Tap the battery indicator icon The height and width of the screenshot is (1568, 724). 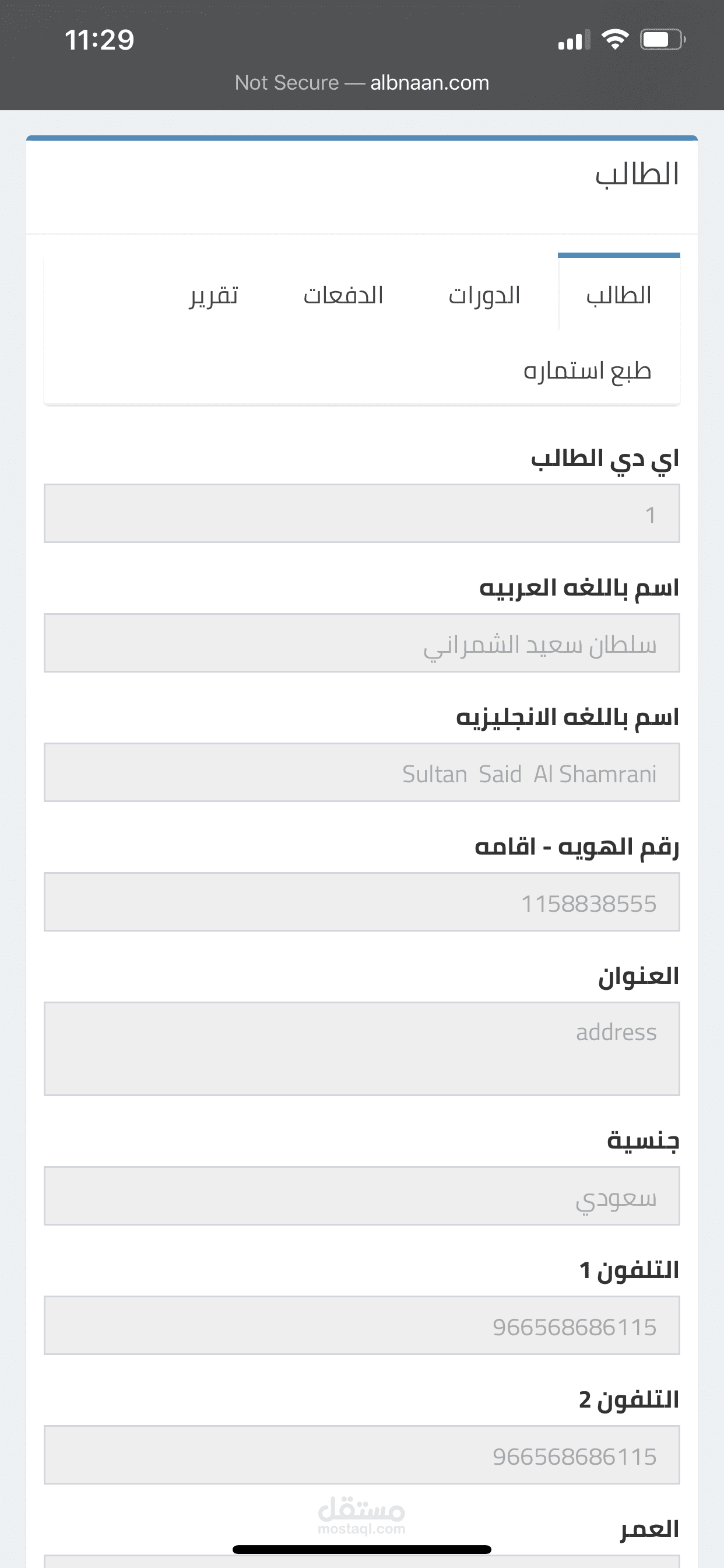662,40
